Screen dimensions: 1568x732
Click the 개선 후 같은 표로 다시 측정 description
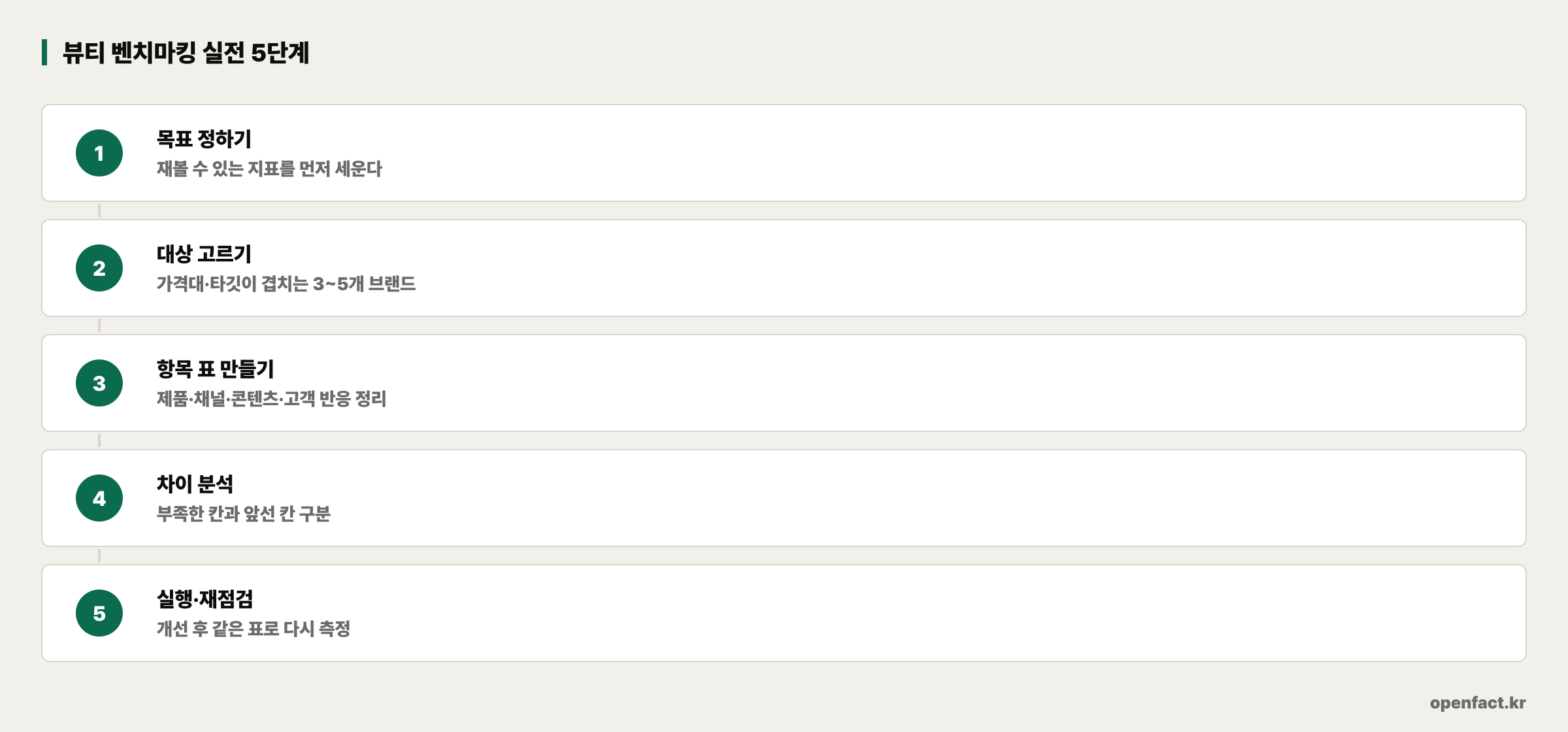point(253,629)
